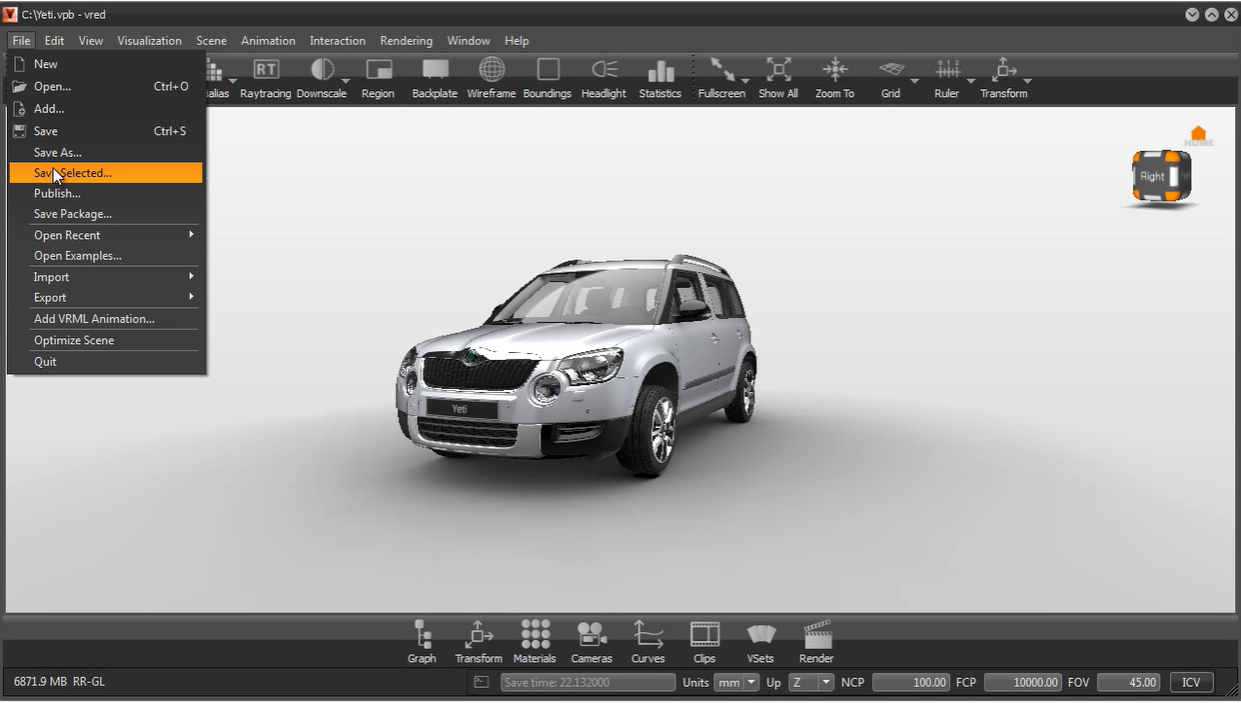Open the Window menu
Image resolution: width=1241 pixels, height=703 pixels.
[468, 41]
